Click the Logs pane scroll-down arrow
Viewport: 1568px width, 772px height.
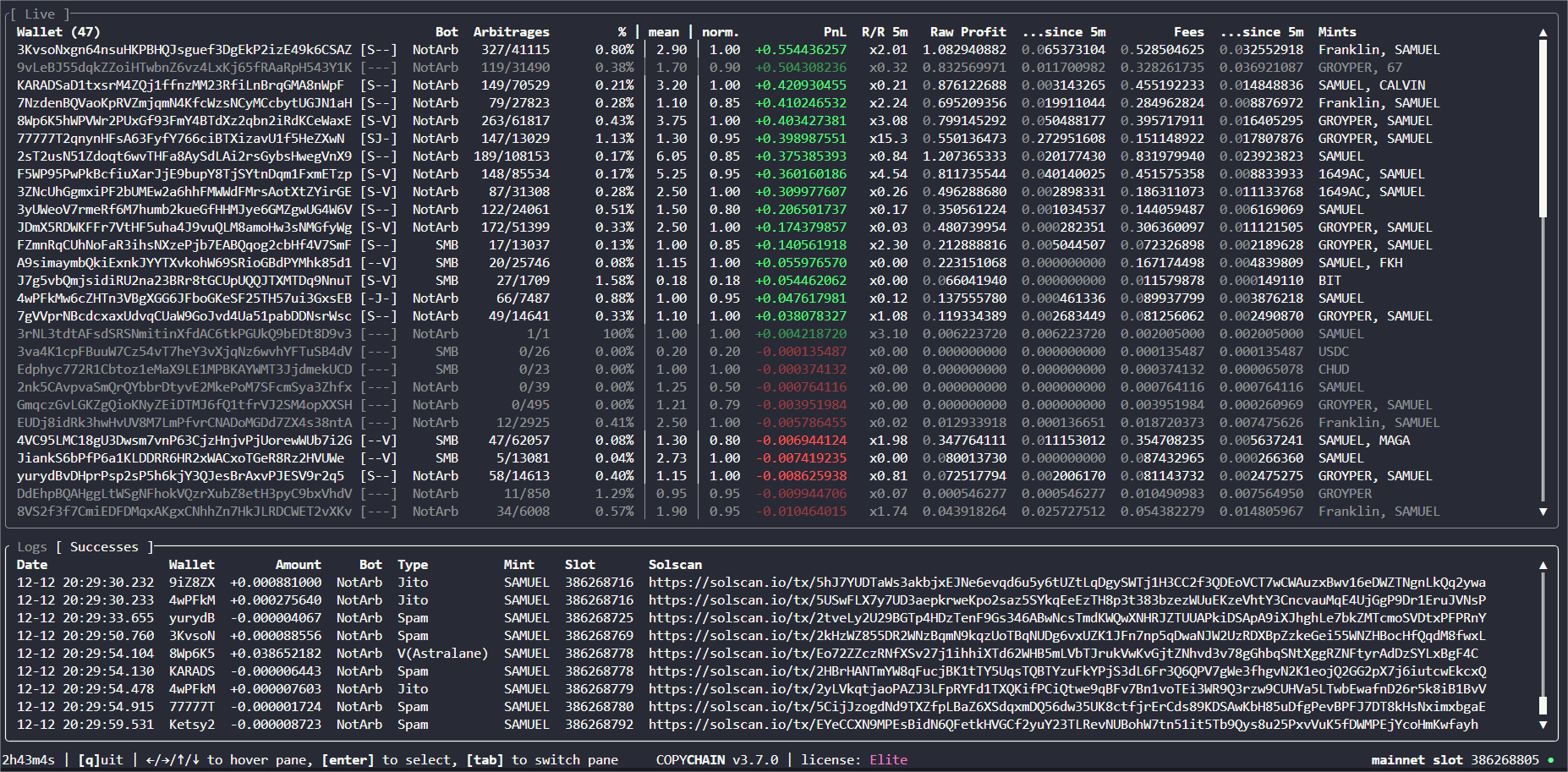(1543, 725)
